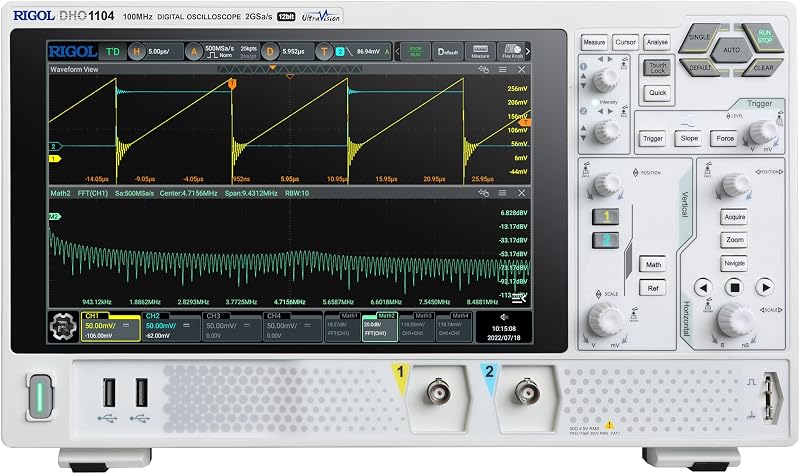Click the cyan channel 2 ground marker
This screenshot has height=474, width=800.
55,146
